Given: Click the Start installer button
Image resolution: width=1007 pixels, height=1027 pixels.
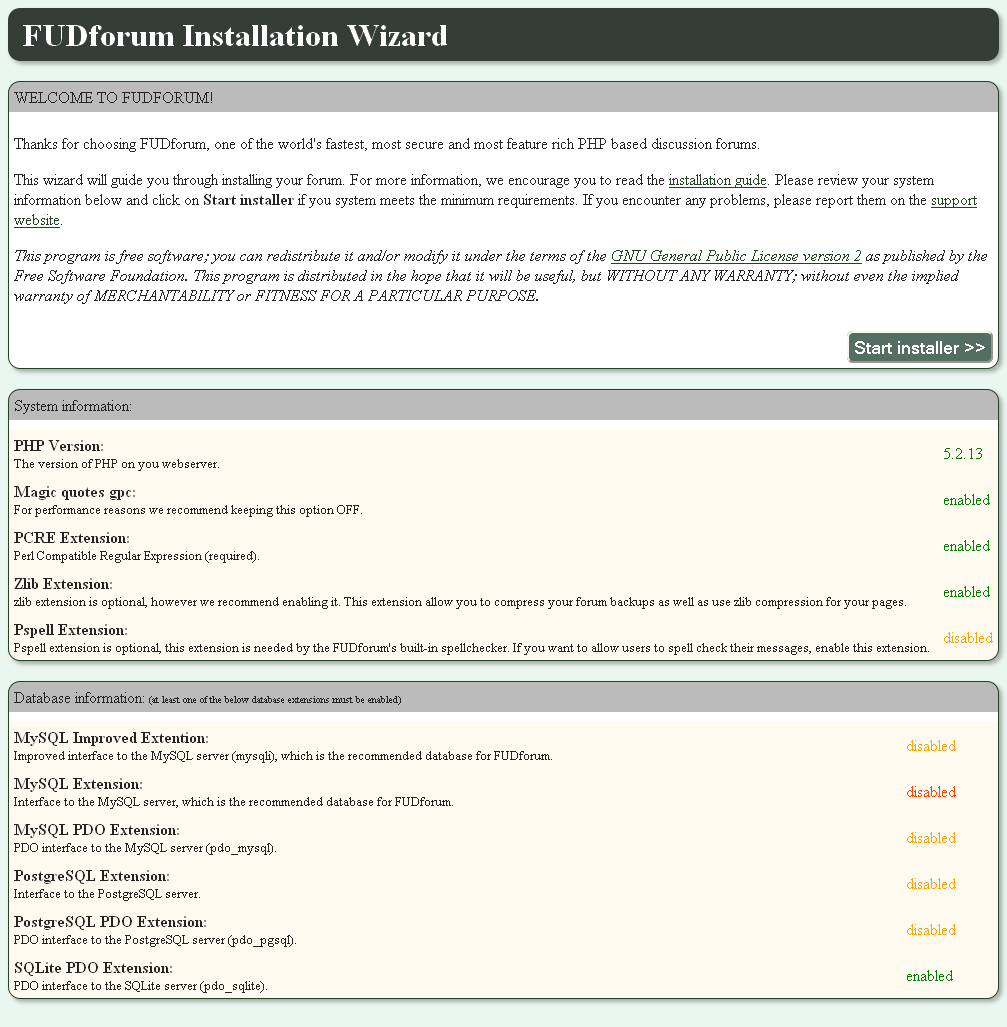Looking at the screenshot, I should coord(920,348).
